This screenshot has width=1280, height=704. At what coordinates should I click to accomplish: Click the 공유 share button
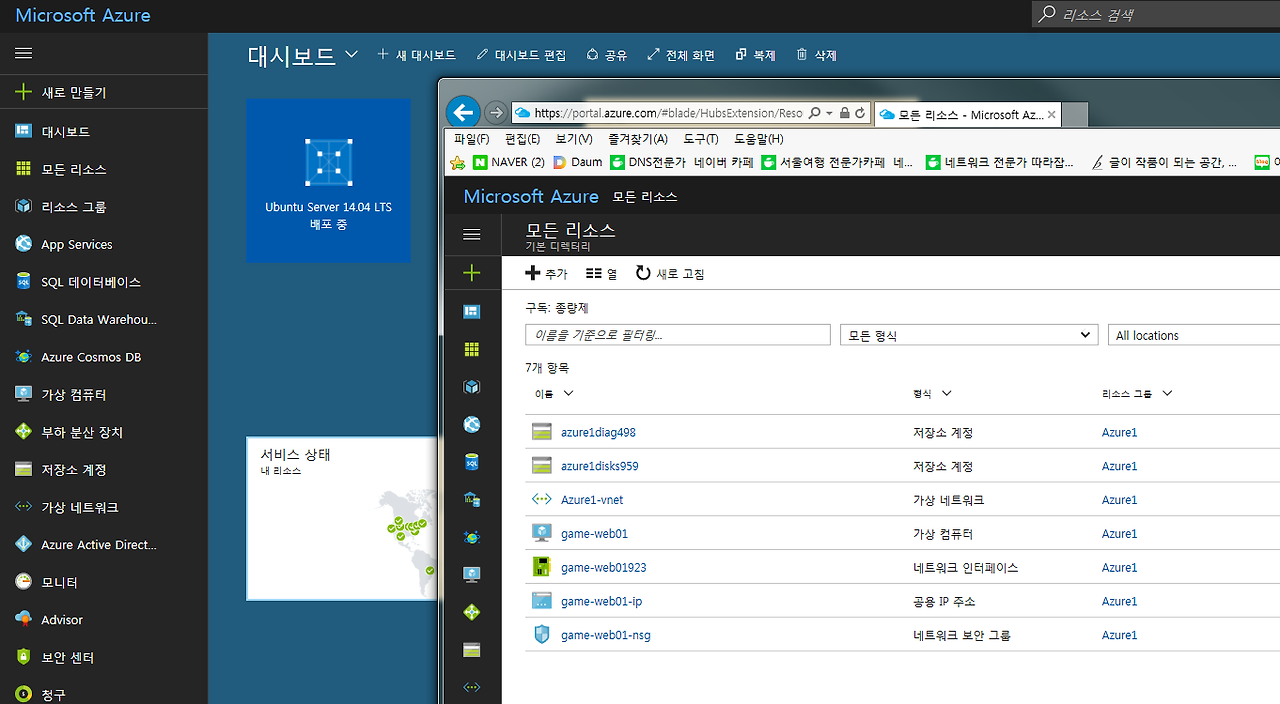point(607,55)
